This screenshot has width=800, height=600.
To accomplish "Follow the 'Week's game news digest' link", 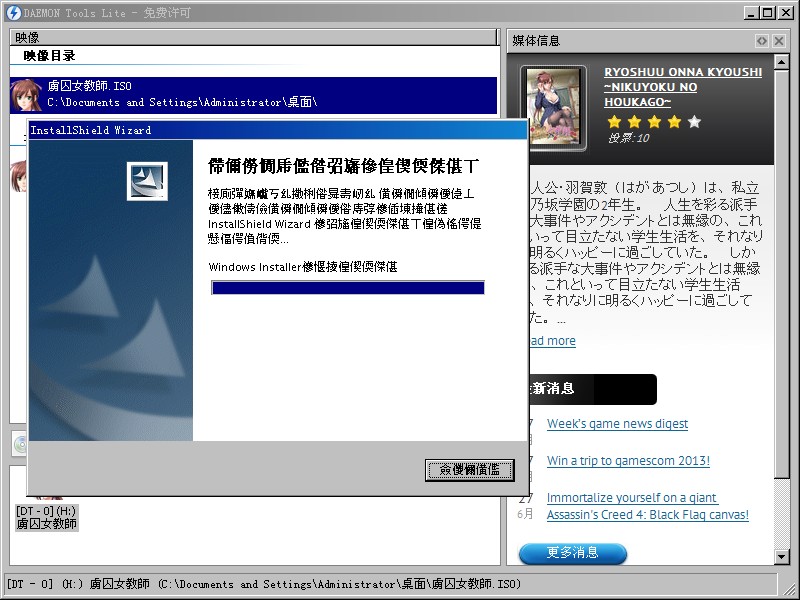I will [x=617, y=423].
